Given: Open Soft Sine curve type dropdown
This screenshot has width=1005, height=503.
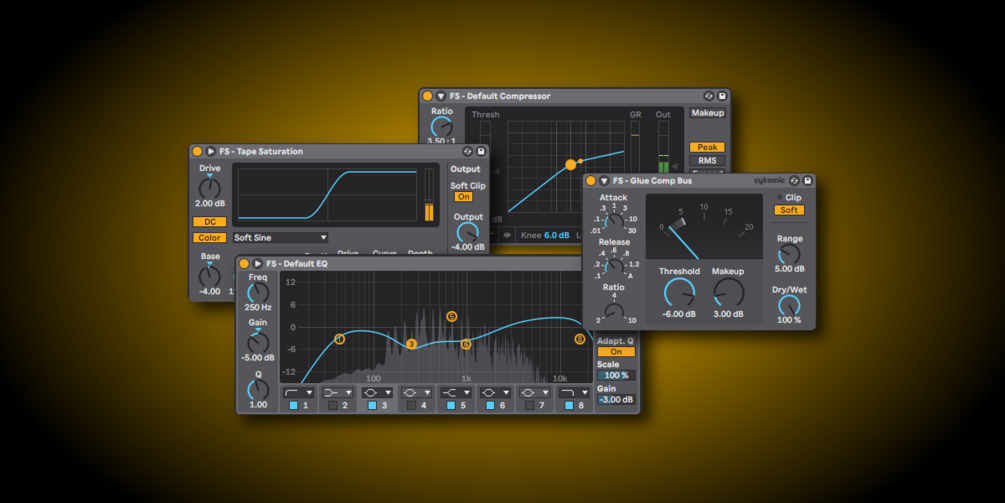Looking at the screenshot, I should [281, 238].
